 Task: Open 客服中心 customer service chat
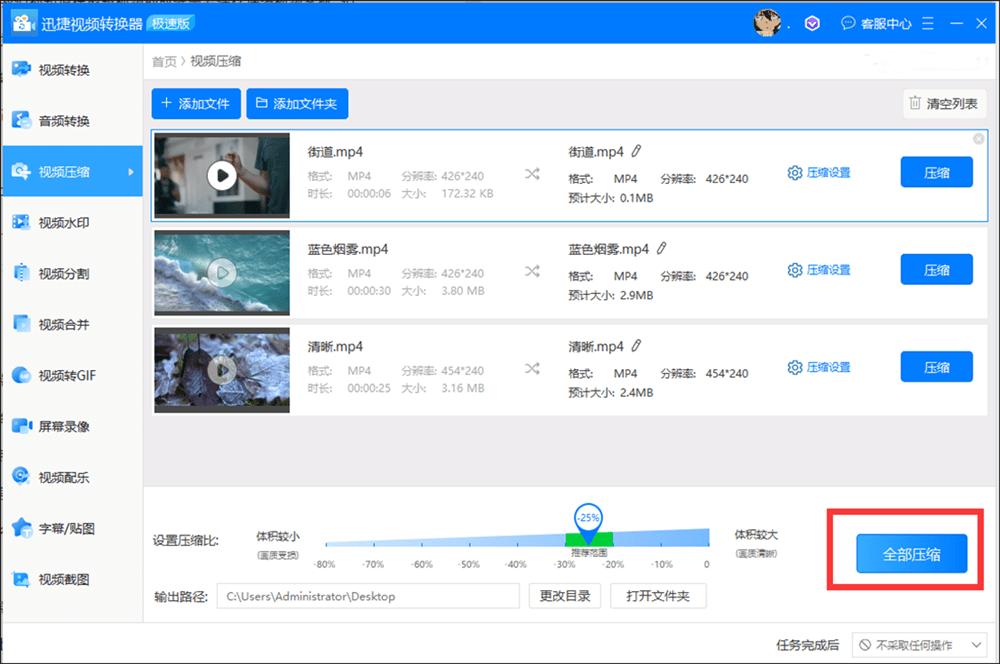click(x=879, y=23)
